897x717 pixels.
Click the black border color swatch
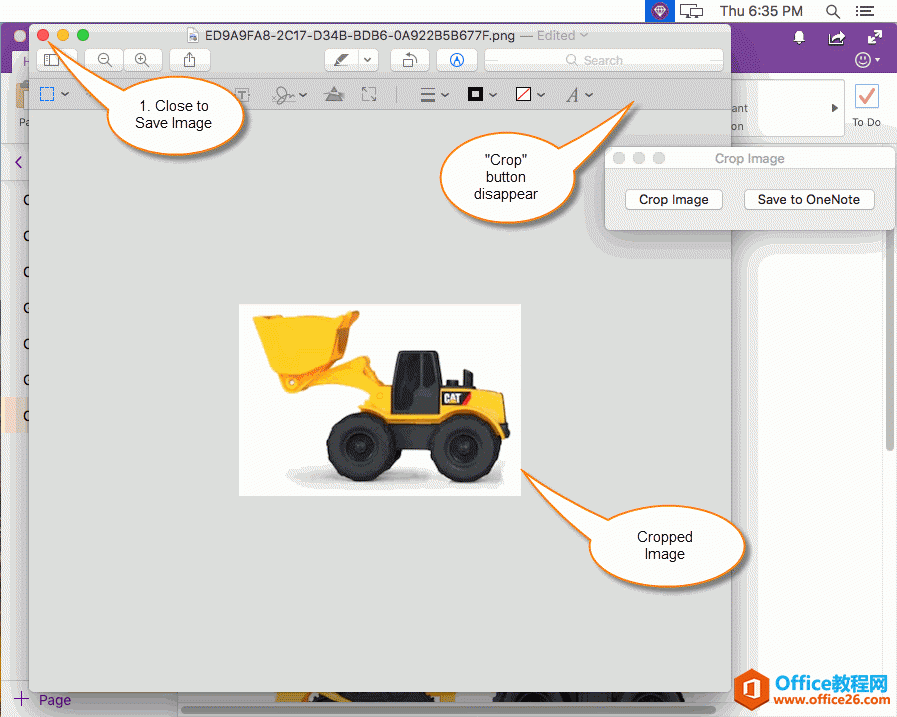[474, 94]
